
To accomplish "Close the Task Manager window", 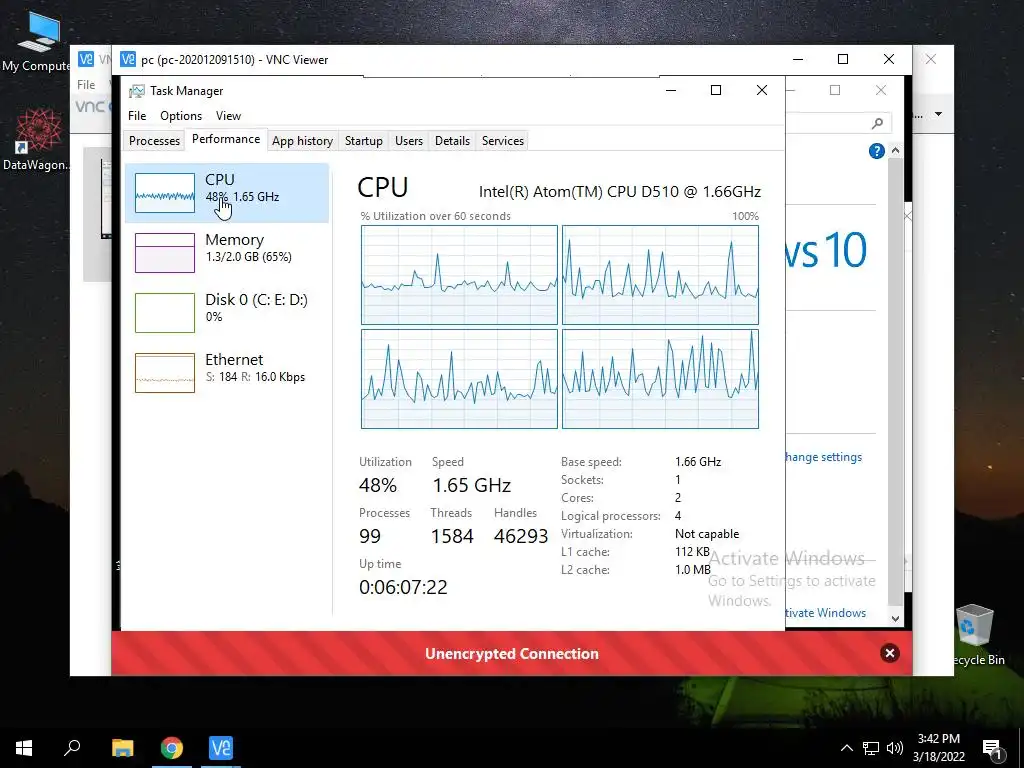I will coord(761,90).
